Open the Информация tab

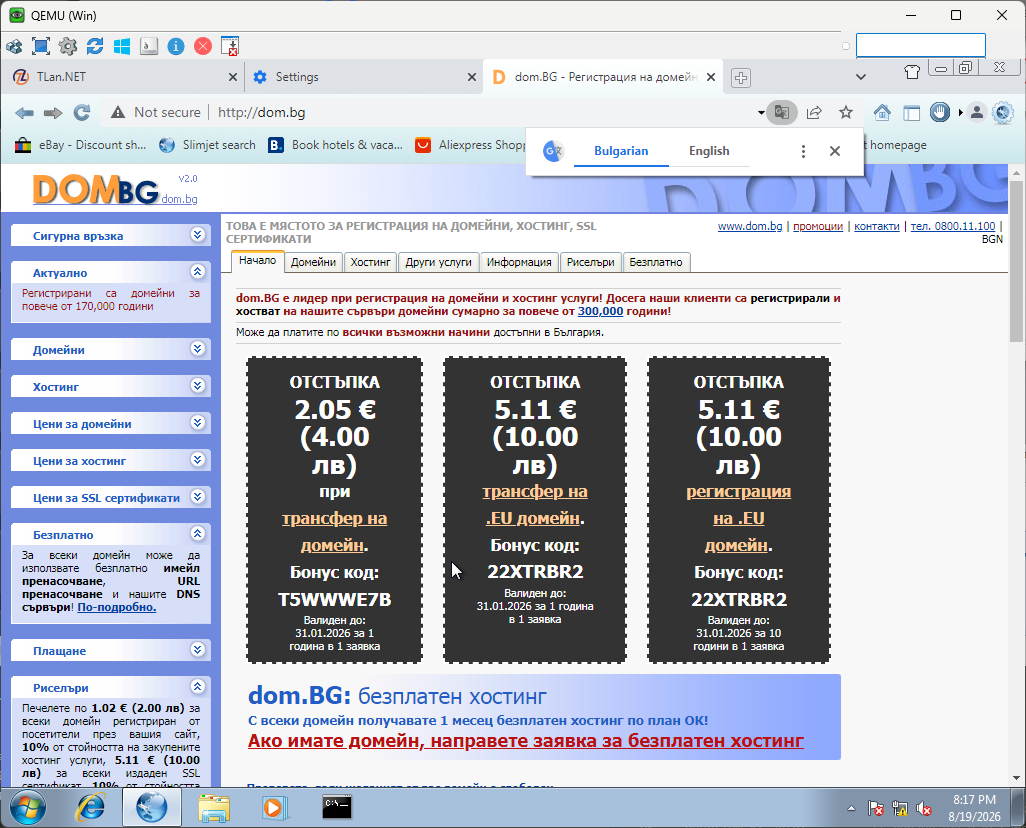(519, 262)
